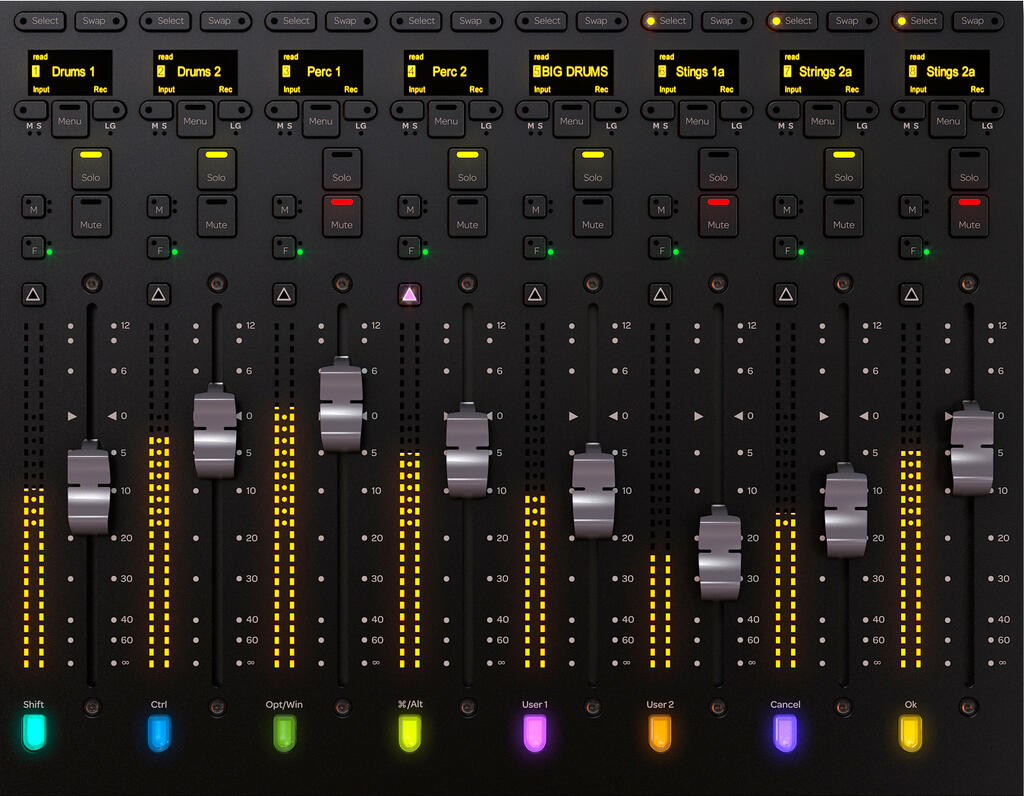Image resolution: width=1024 pixels, height=796 pixels.
Task: Open the Menu on the Strings 2a channel
Action: point(822,121)
